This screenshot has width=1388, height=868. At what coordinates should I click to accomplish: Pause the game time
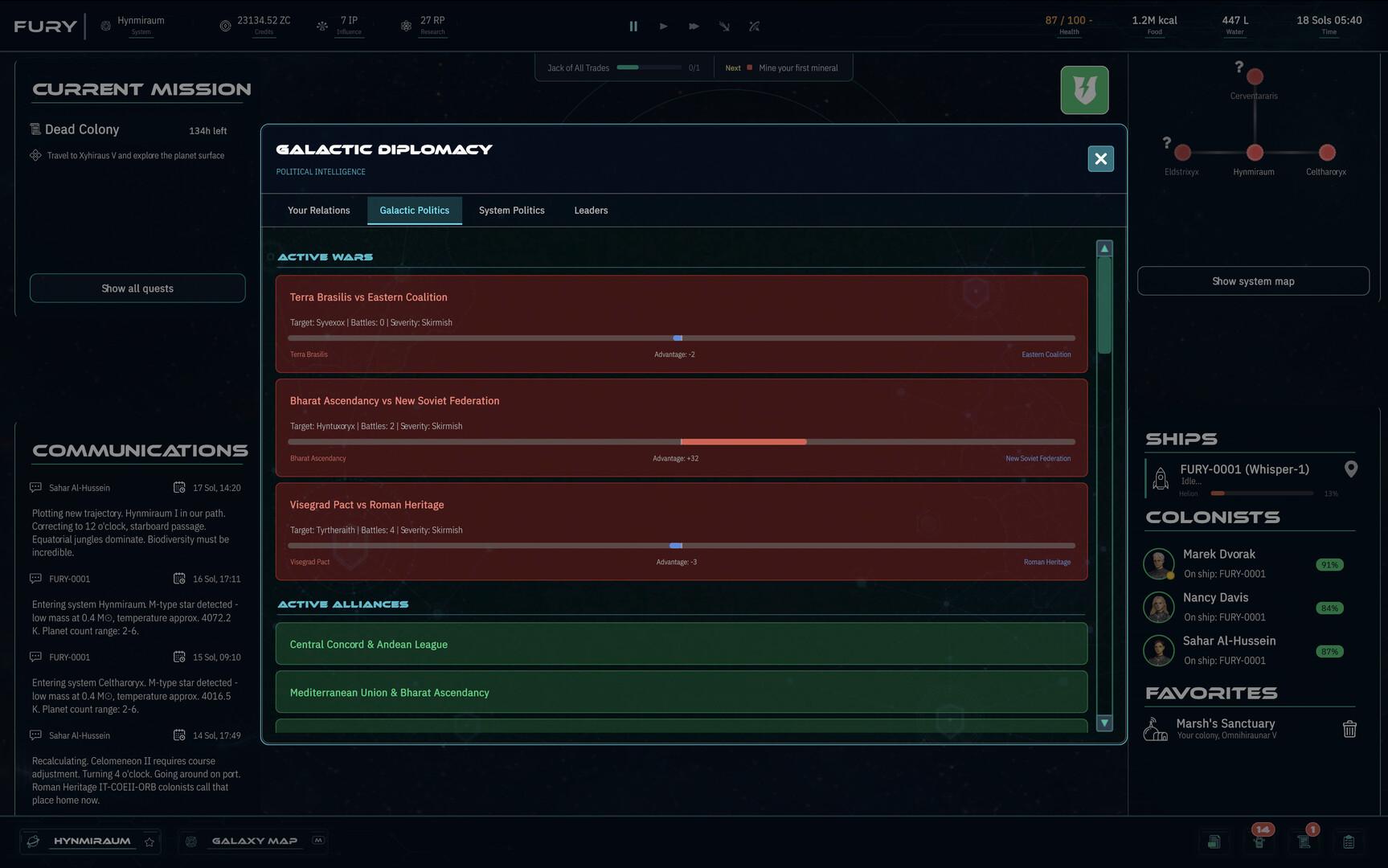point(633,27)
